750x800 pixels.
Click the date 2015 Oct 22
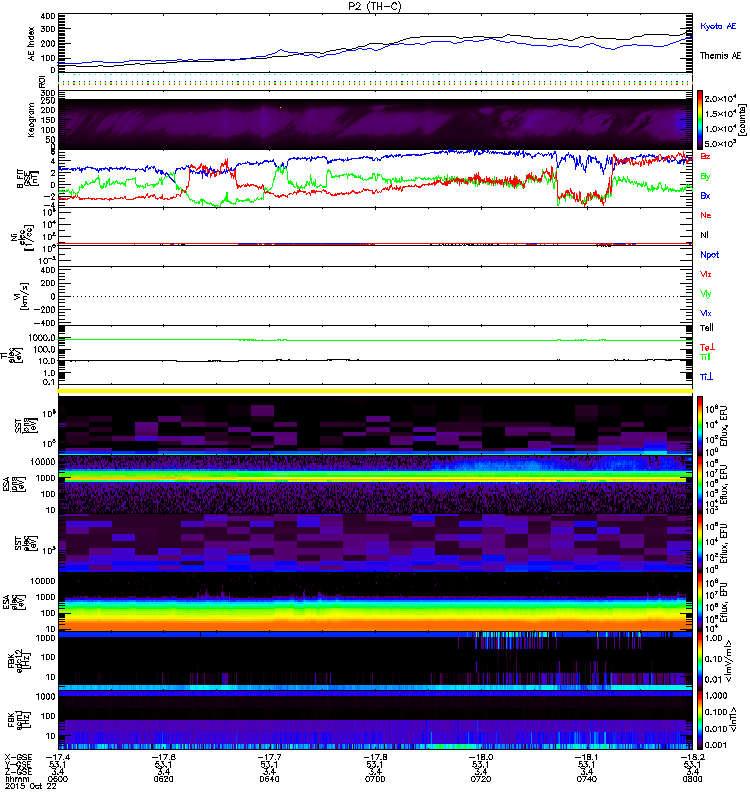[x=31, y=786]
